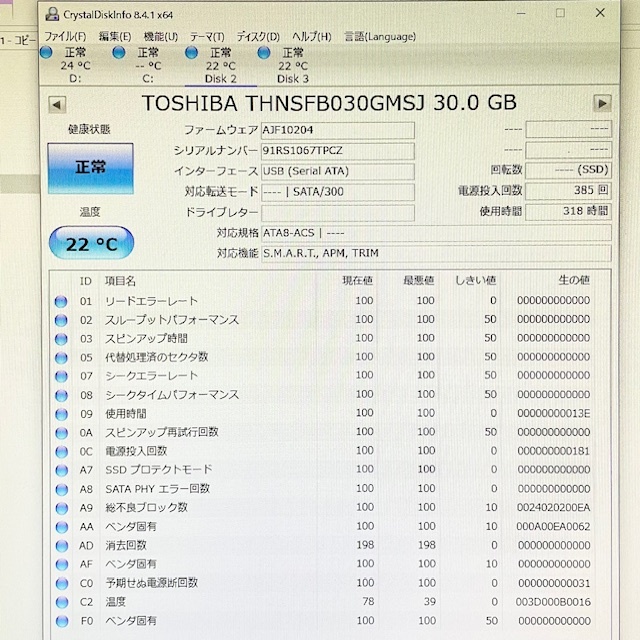
Task: Open the 編集(E) menu
Action: pos(115,37)
